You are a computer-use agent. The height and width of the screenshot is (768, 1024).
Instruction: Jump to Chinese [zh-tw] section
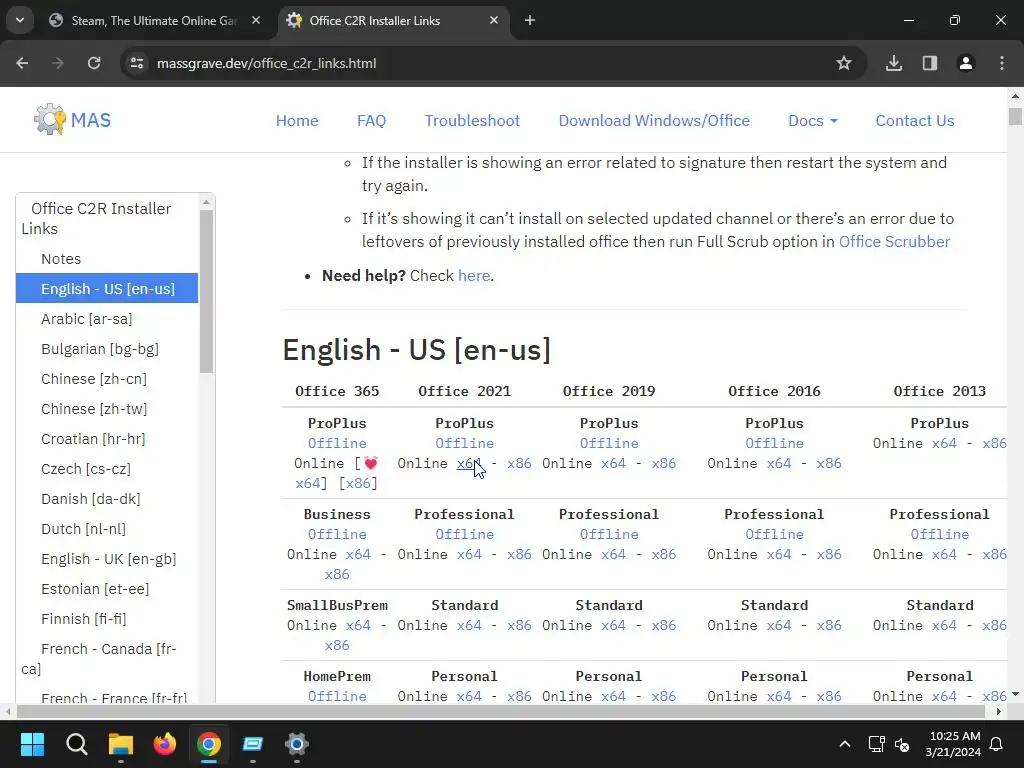(94, 409)
